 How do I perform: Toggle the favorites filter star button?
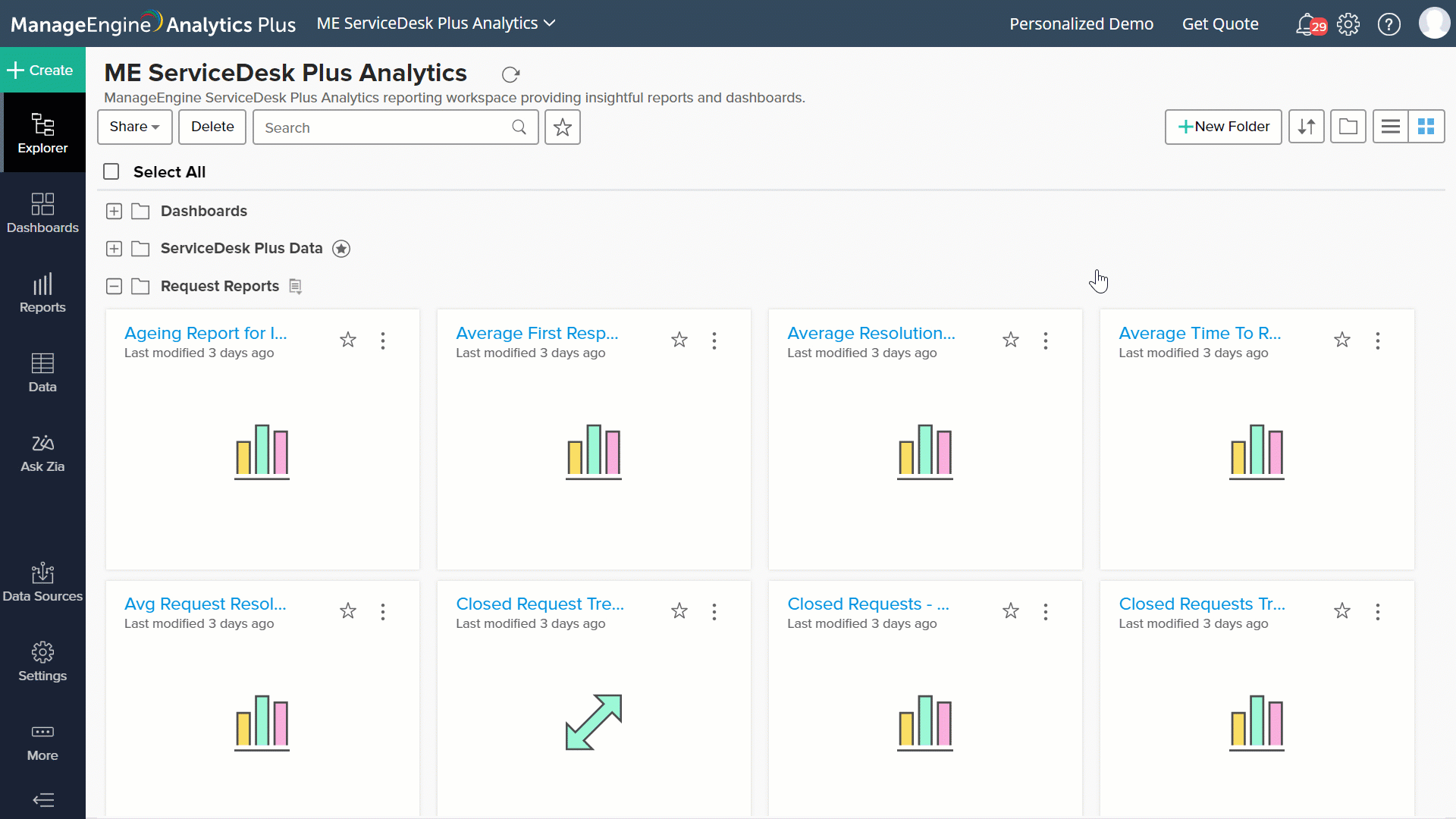[562, 127]
